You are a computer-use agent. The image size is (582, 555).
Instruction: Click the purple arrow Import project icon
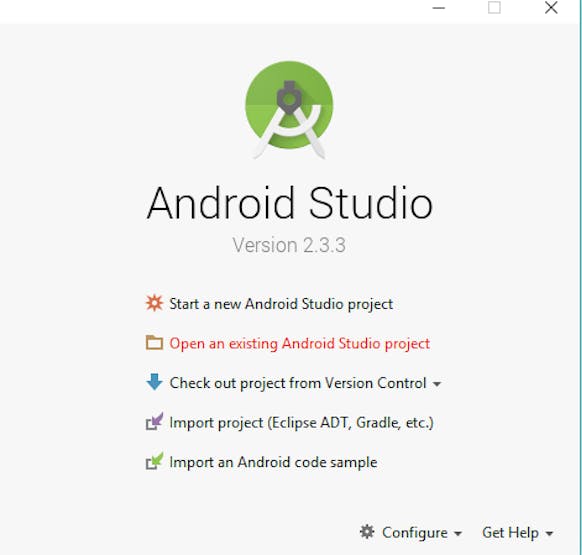(x=154, y=421)
